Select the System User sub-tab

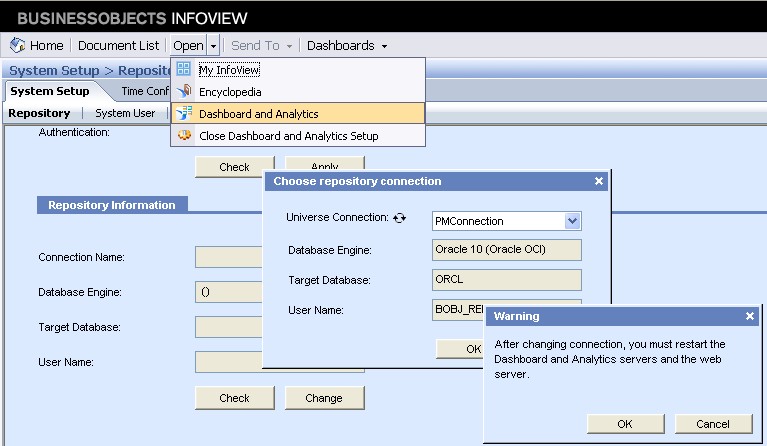pyautogui.click(x=125, y=113)
